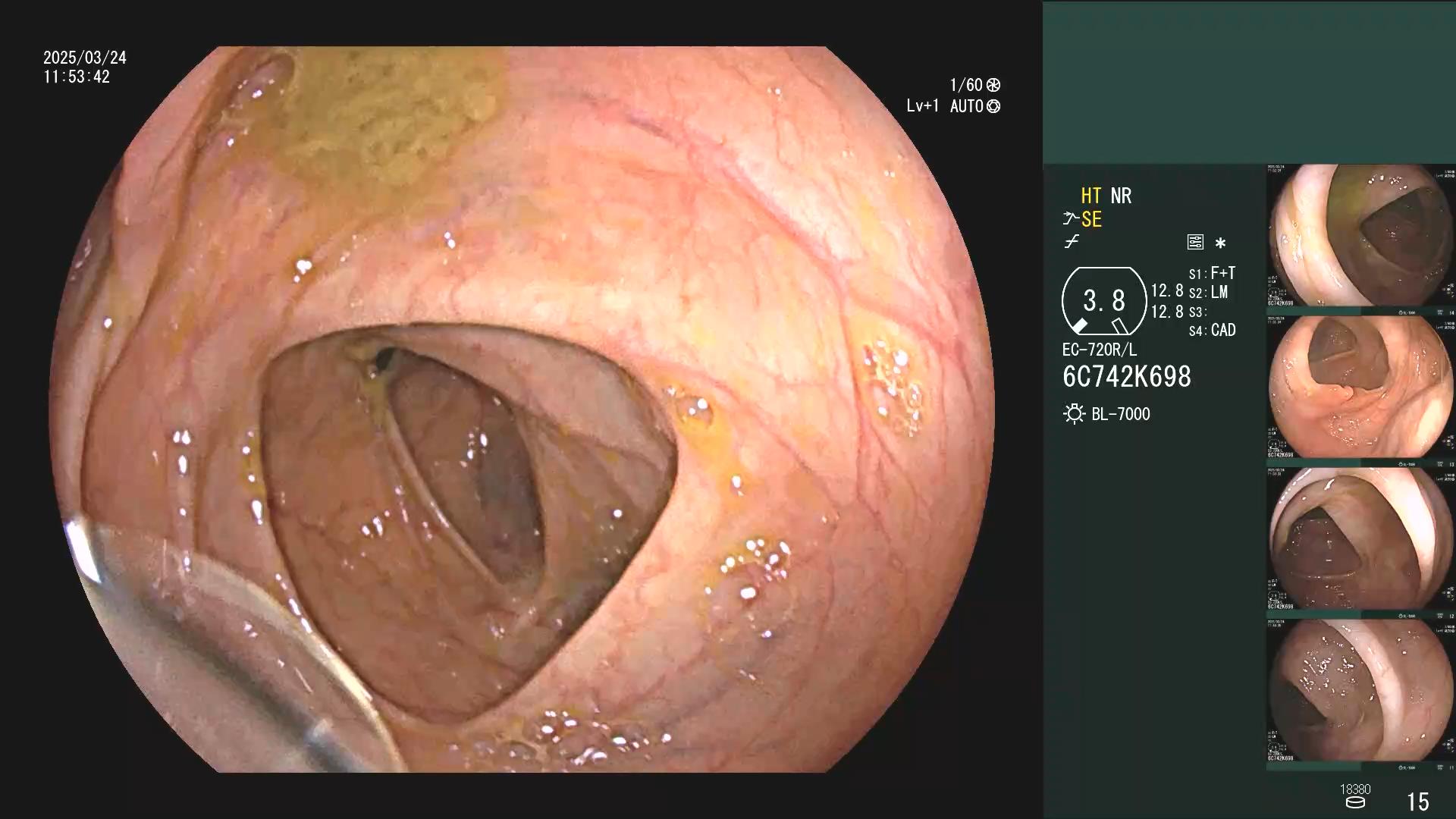Screen dimensions: 1456x819
Task: Click the captured image count 15
Action: point(1418,802)
